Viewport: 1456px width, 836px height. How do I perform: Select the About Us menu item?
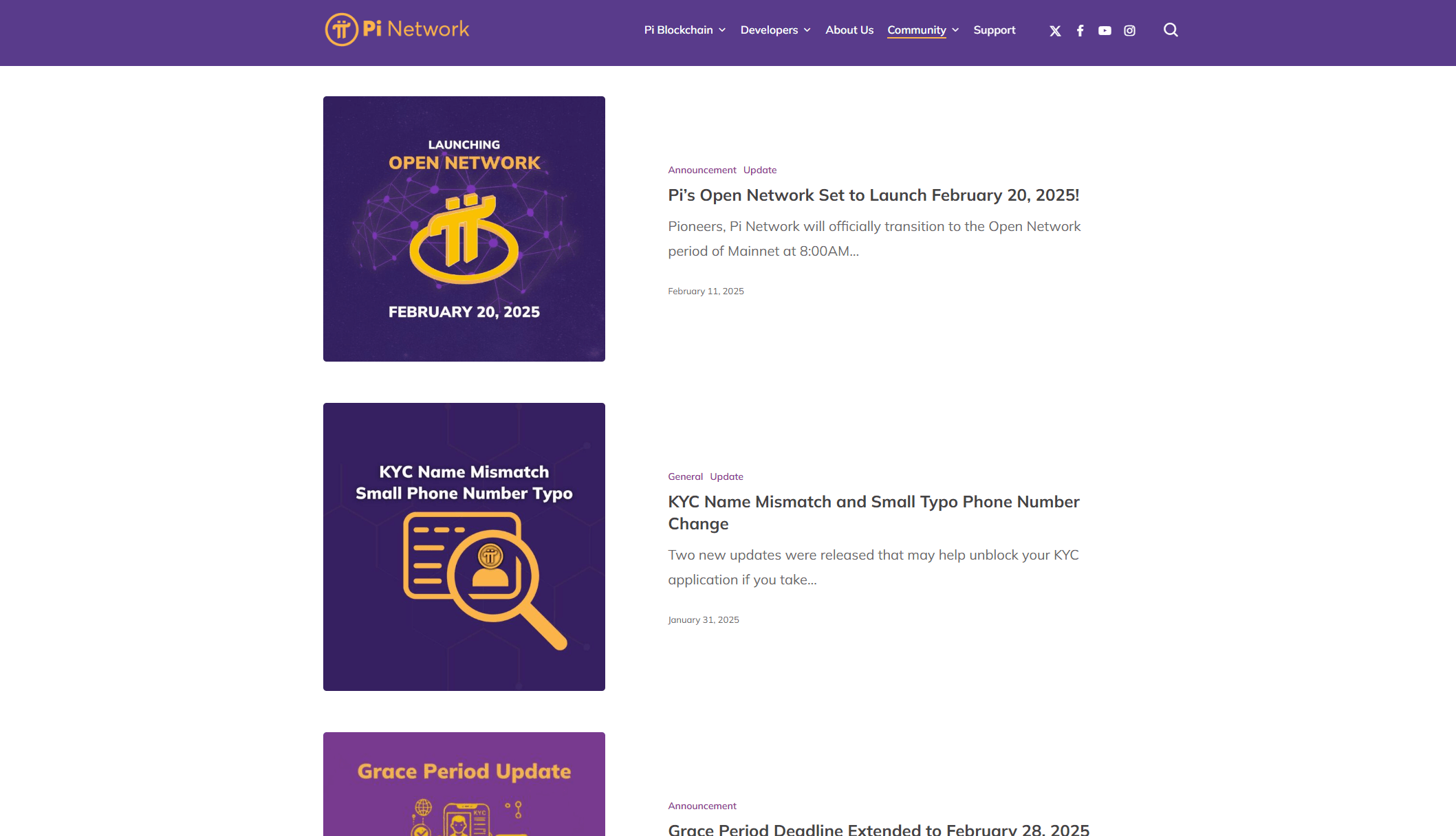coord(849,29)
